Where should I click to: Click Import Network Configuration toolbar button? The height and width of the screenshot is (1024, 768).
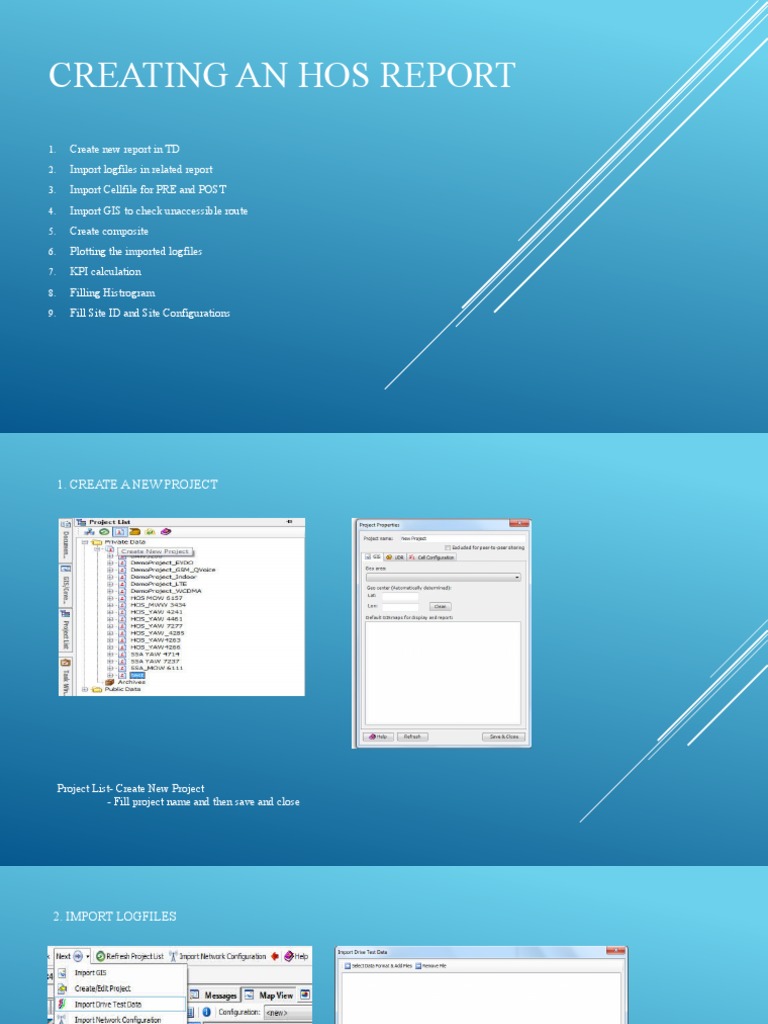217,956
